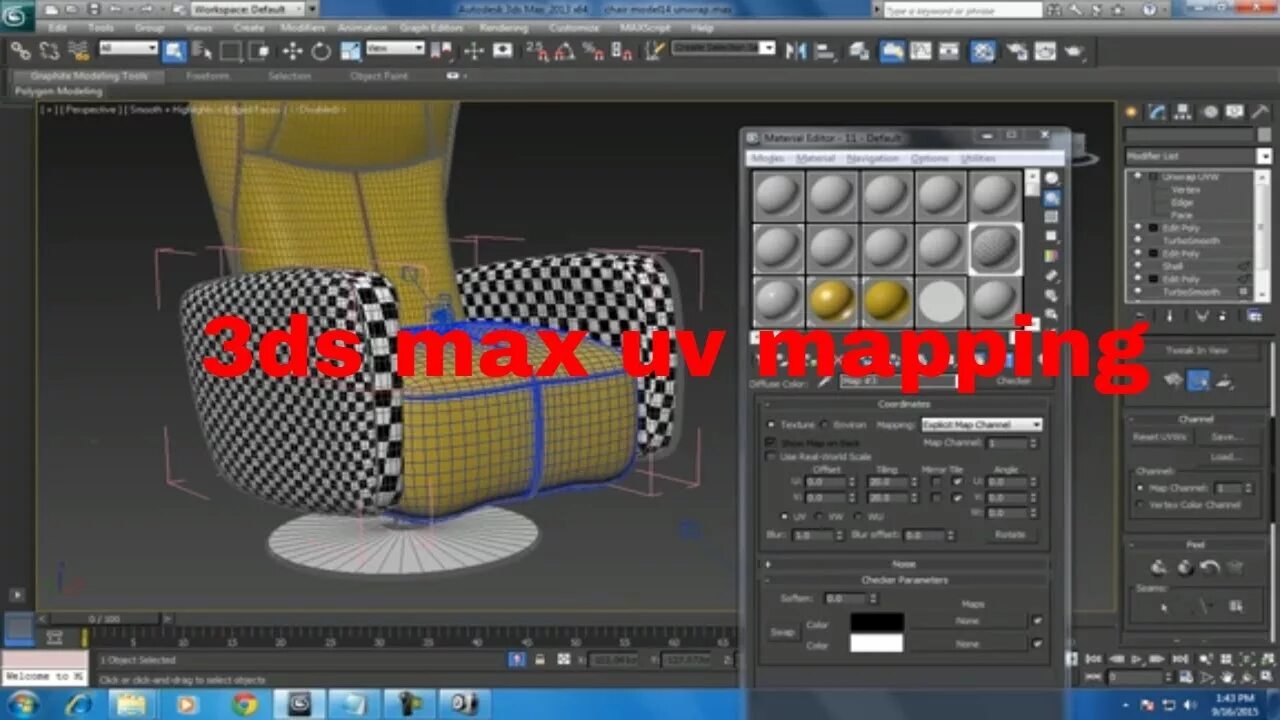Activate the Select and Scale tool

pos(350,50)
